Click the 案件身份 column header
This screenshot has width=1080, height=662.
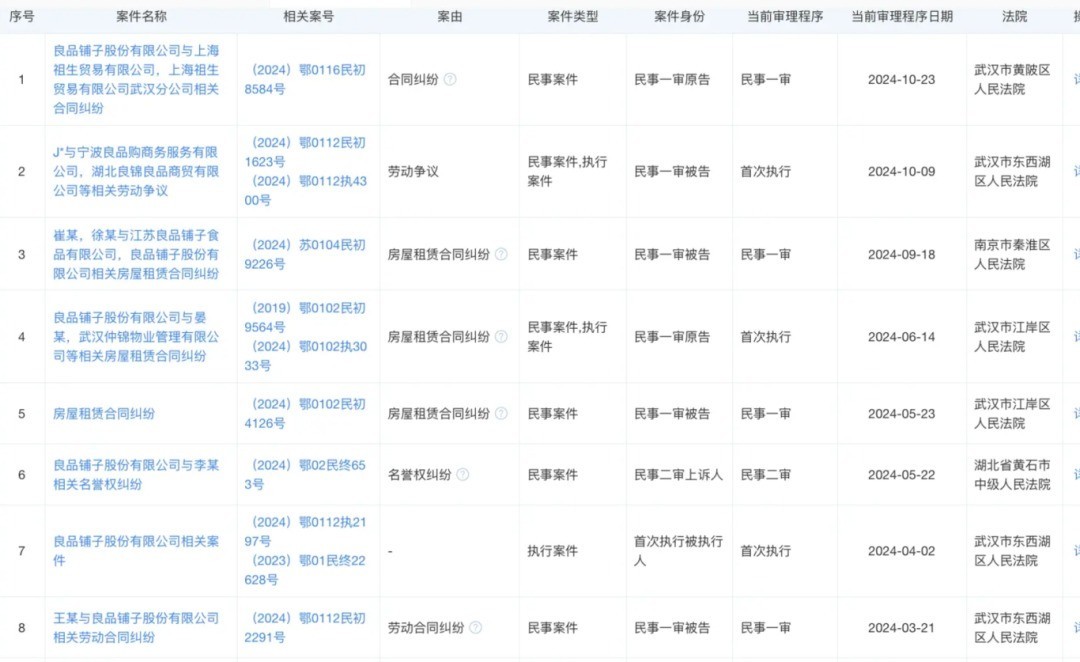pyautogui.click(x=680, y=17)
